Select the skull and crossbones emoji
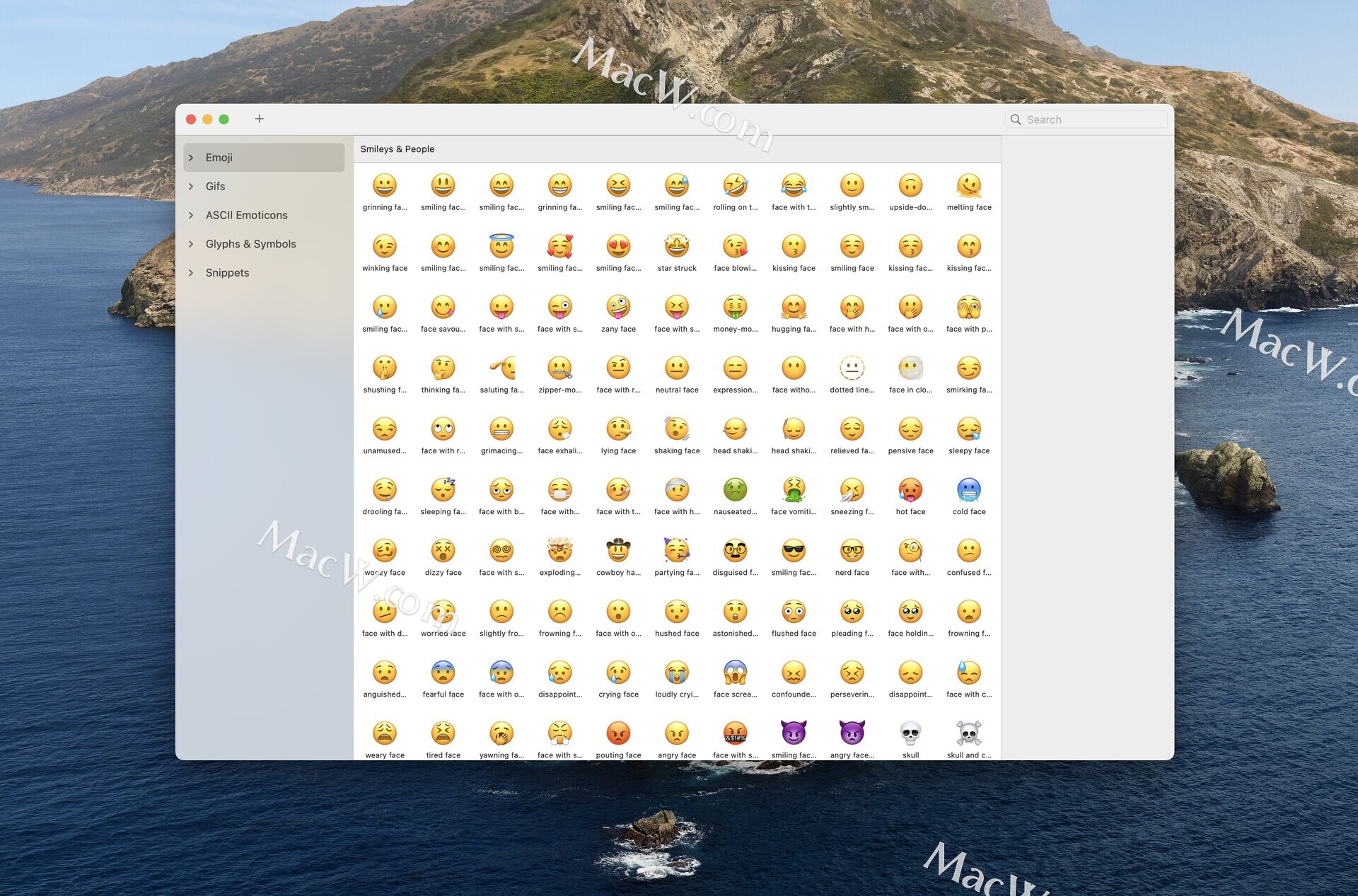This screenshot has width=1358, height=896. (968, 734)
